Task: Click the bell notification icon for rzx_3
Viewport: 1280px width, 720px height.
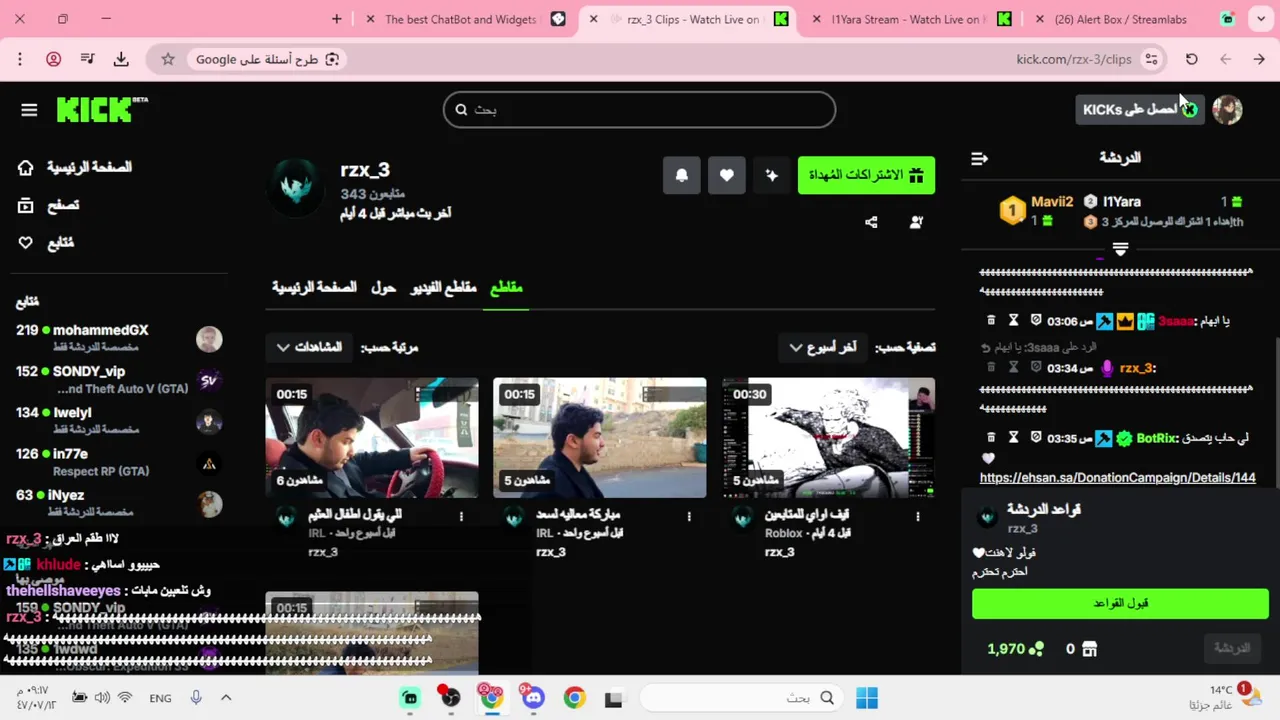Action: coord(682,175)
